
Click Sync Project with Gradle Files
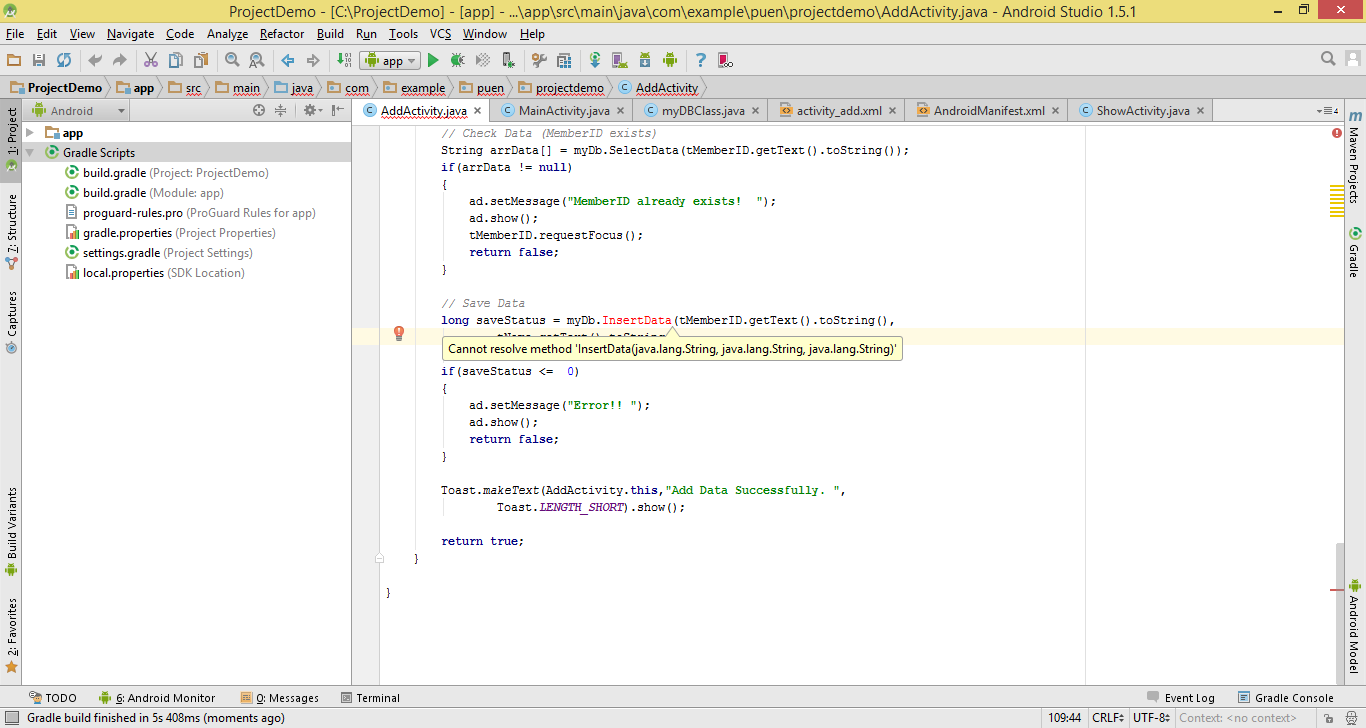[595, 60]
